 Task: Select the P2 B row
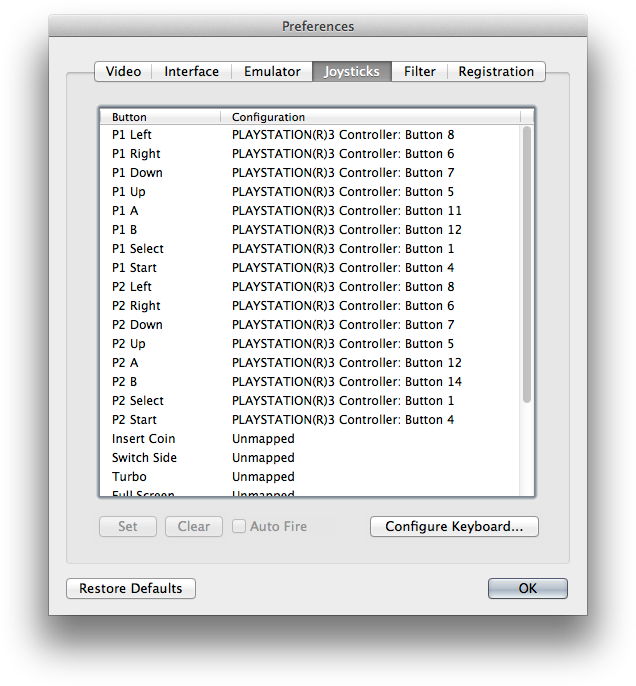[310, 382]
